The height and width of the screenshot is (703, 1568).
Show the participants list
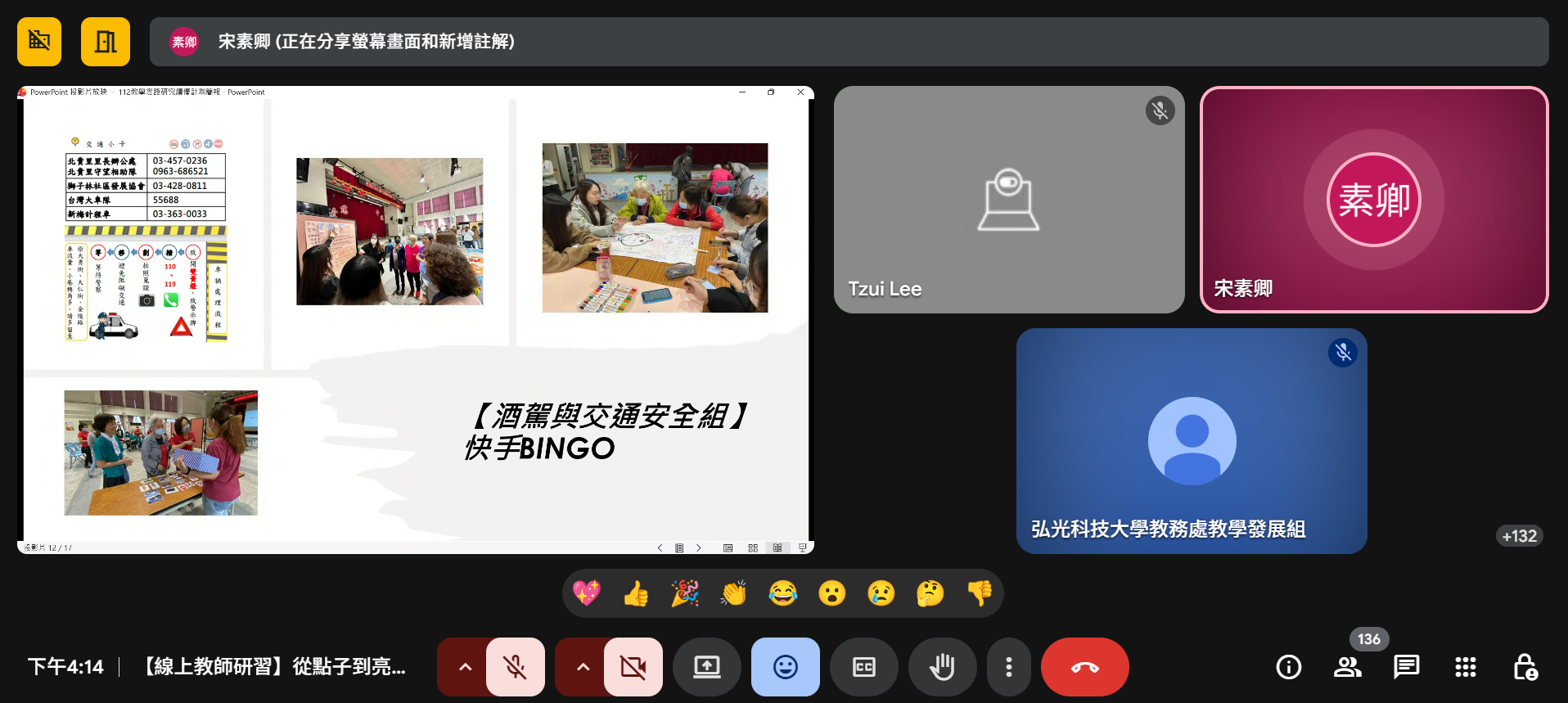(x=1347, y=667)
